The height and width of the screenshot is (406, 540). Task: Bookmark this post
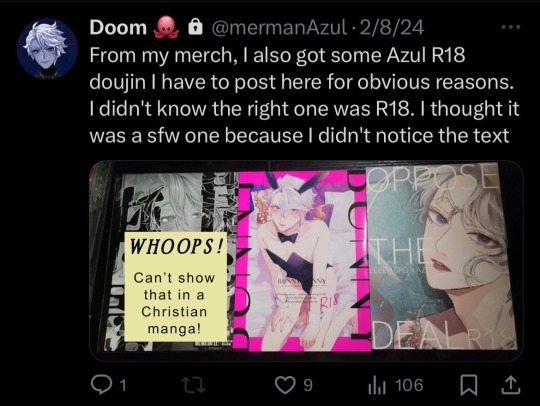469,385
